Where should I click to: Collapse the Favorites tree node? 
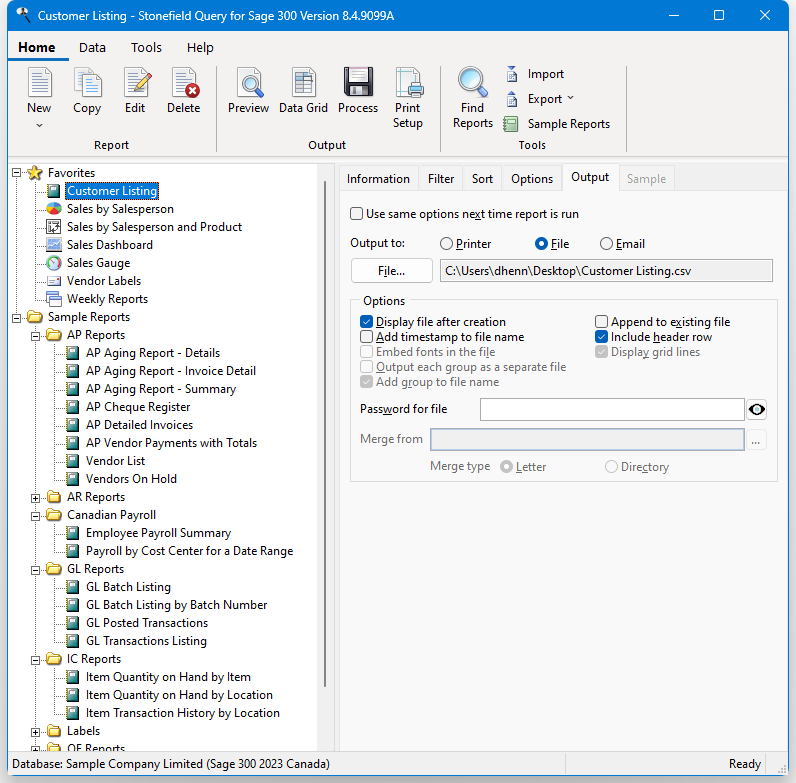(x=17, y=173)
